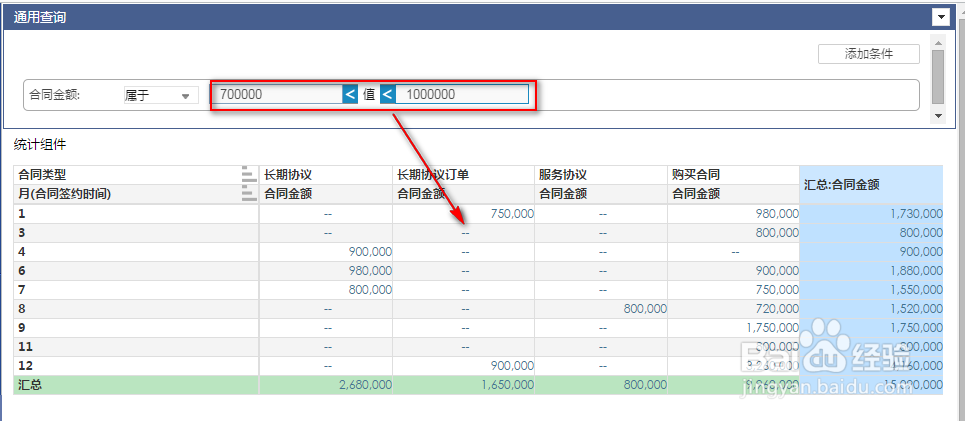Select the 月(合同签约时间) header cell
Viewport: 965px width, 421px height.
[x=136, y=194]
